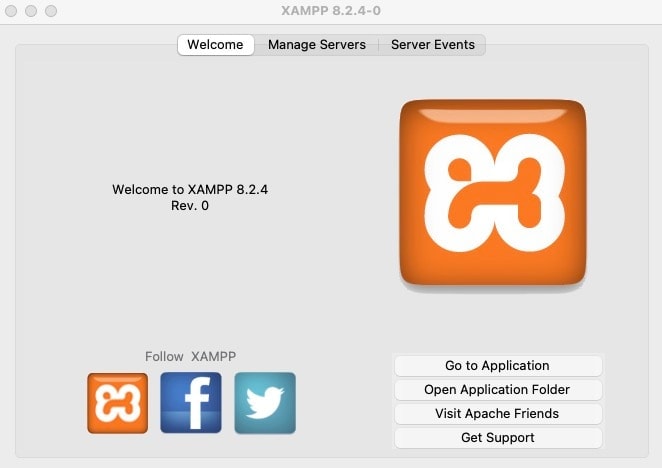Open the Facebook follow icon
The image size is (662, 468).
[191, 403]
